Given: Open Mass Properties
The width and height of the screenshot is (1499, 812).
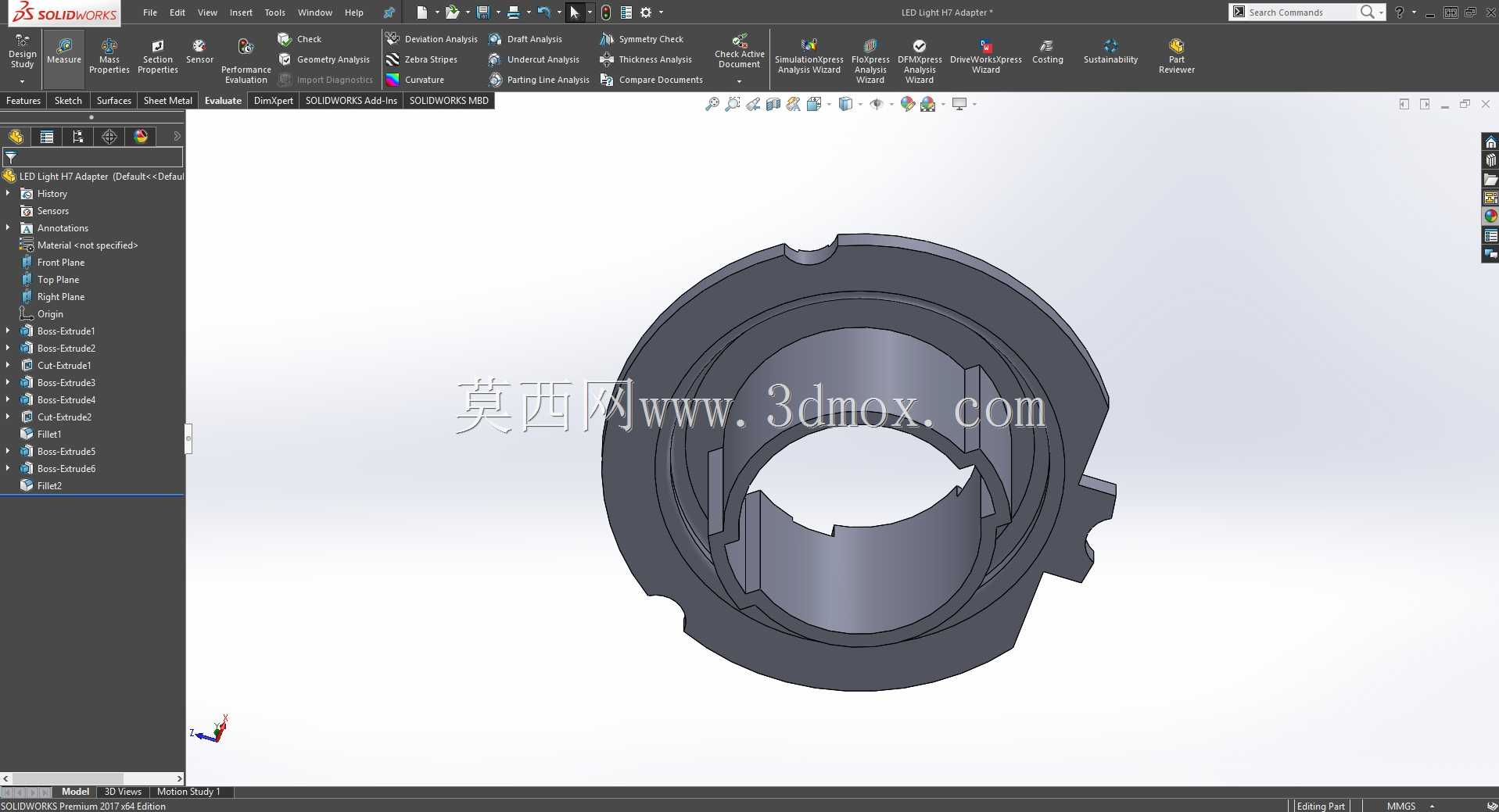Looking at the screenshot, I should coord(109,56).
